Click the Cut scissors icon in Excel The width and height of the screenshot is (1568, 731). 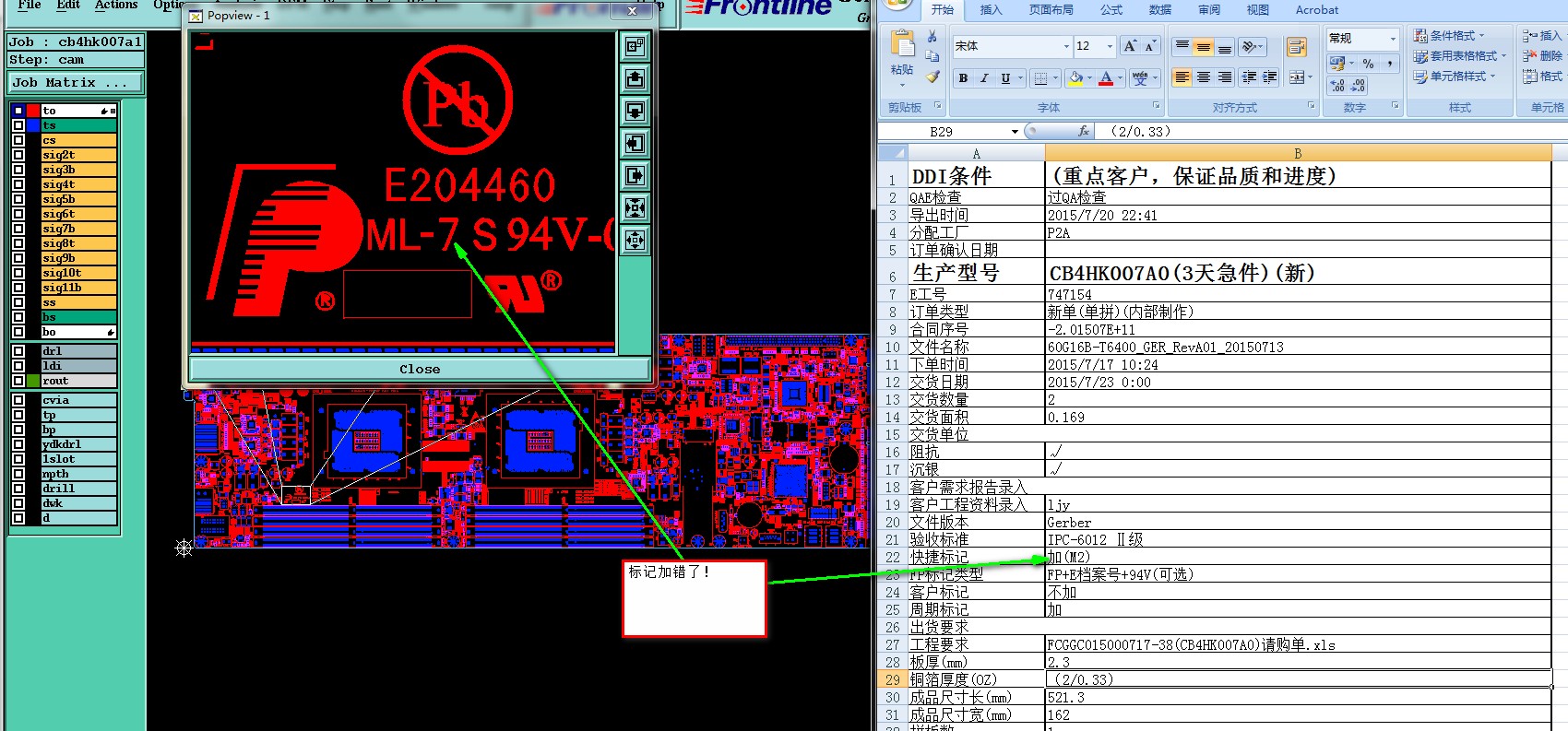click(x=932, y=36)
